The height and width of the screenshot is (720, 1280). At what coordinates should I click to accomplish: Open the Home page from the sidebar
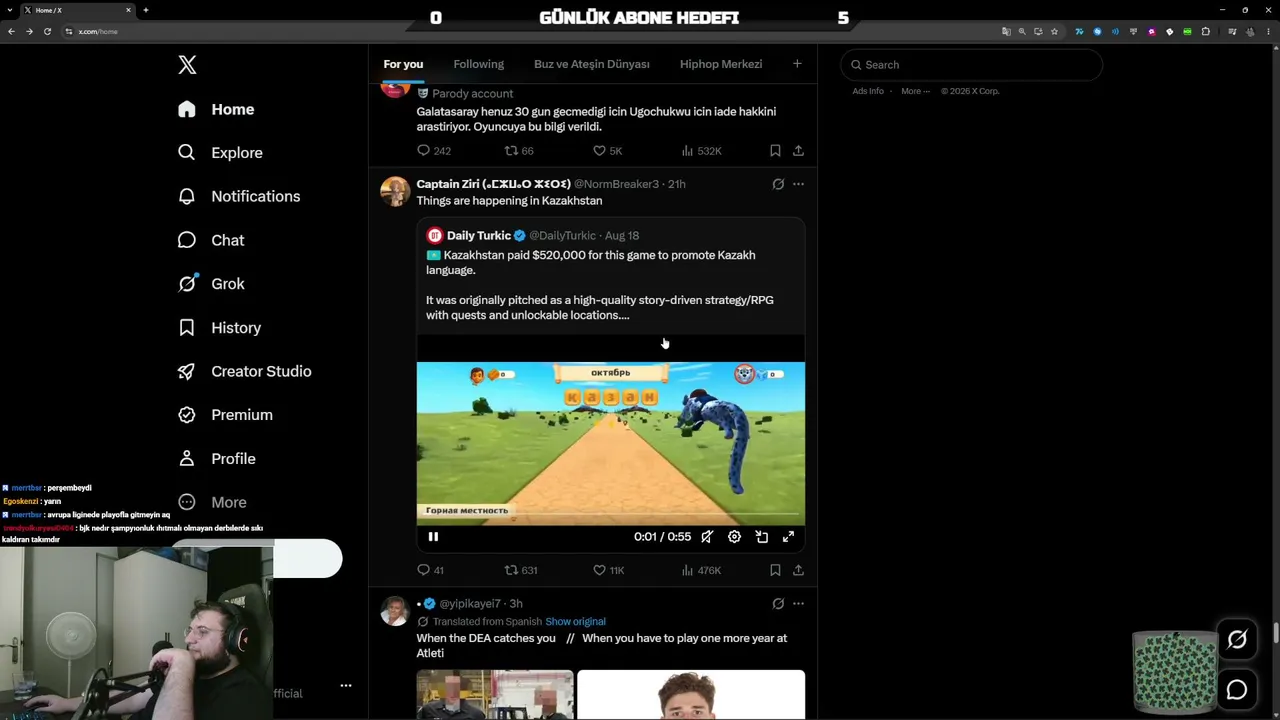[x=216, y=109]
